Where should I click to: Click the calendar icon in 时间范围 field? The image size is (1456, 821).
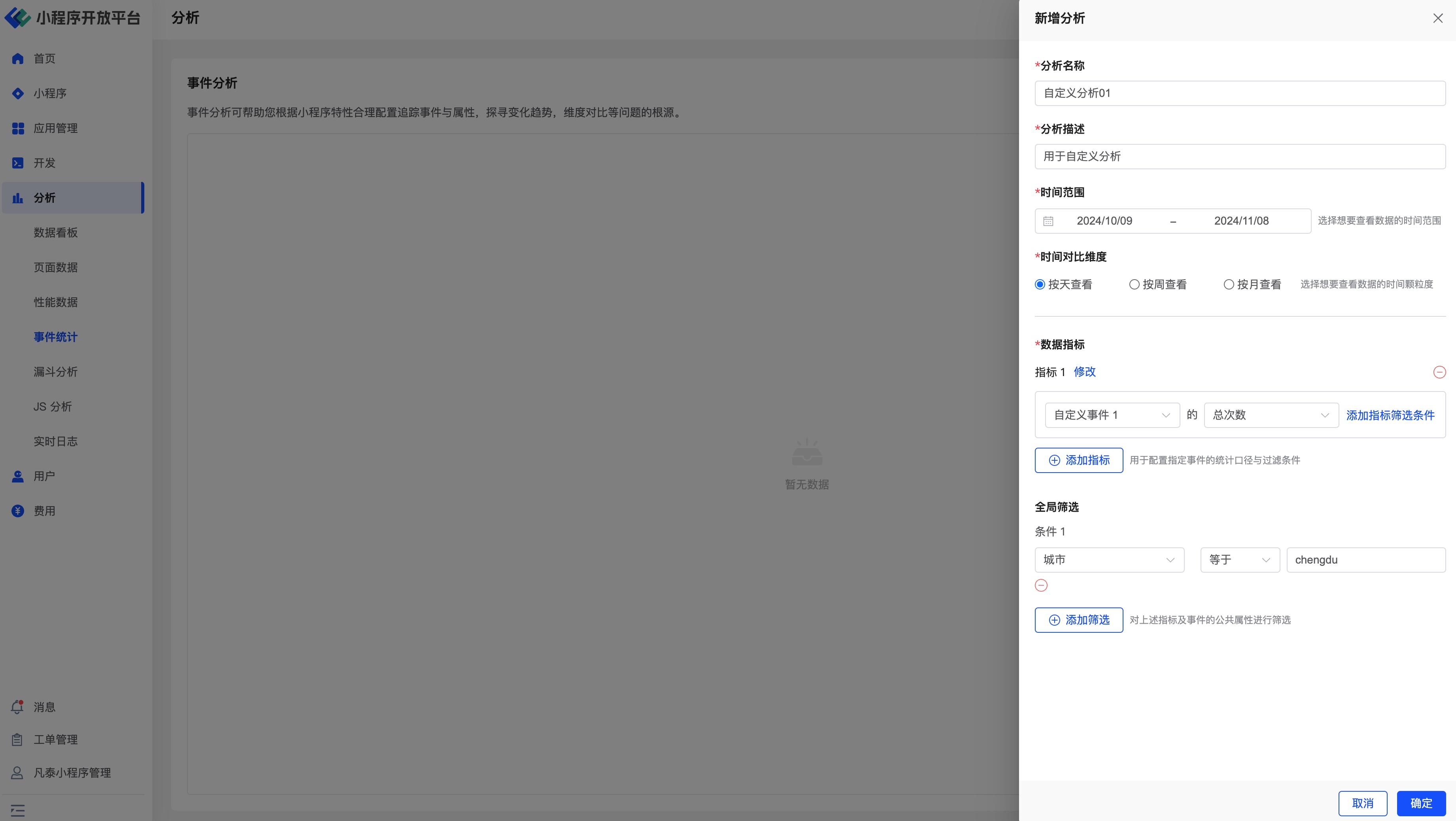click(1048, 221)
